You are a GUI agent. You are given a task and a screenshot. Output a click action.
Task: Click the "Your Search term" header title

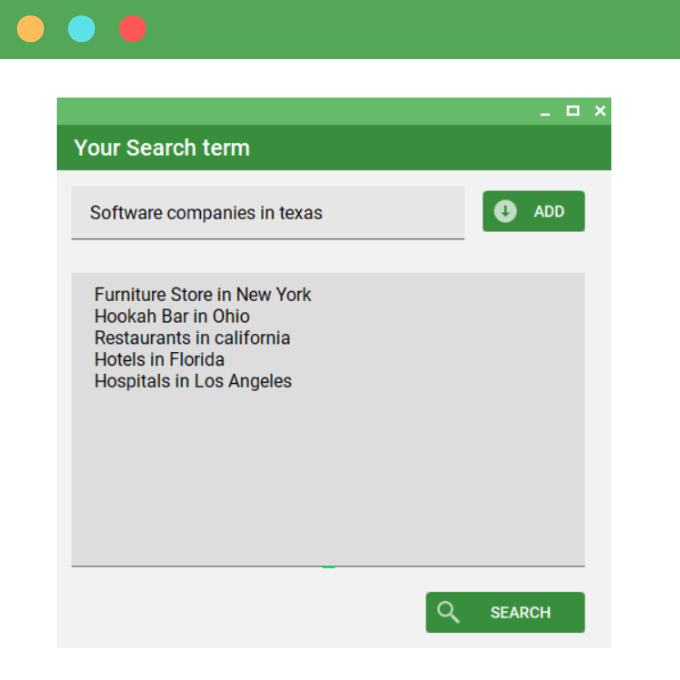coord(162,148)
